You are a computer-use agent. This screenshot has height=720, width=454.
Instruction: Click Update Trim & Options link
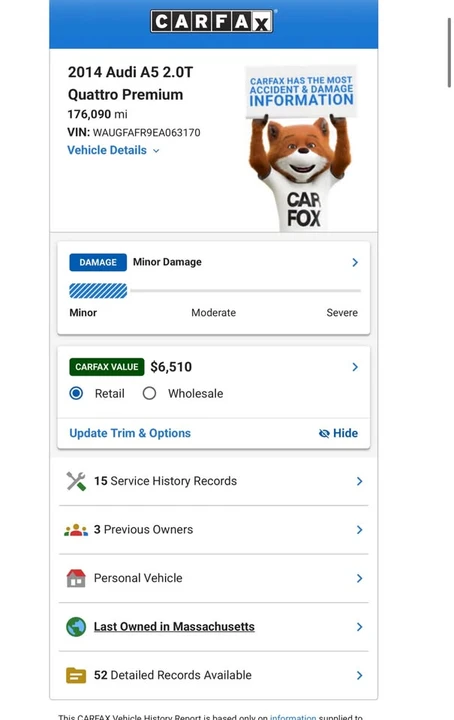pos(130,433)
